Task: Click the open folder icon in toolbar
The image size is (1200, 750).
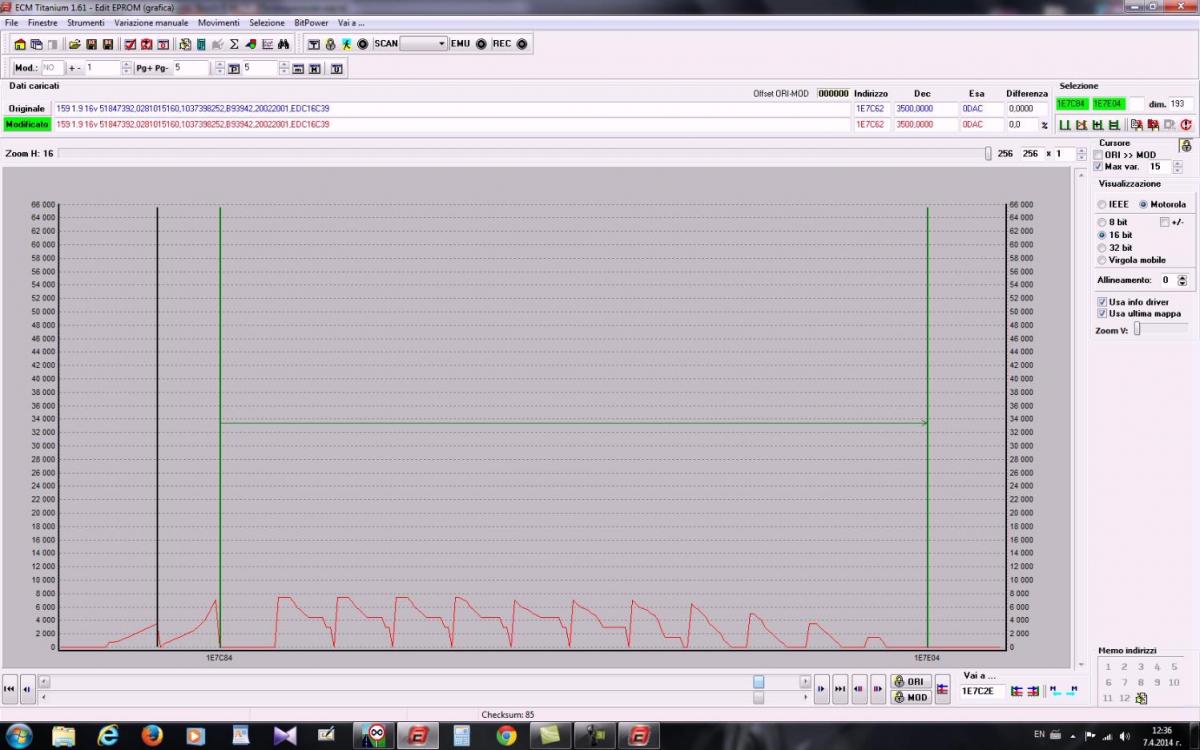Action: (x=74, y=44)
